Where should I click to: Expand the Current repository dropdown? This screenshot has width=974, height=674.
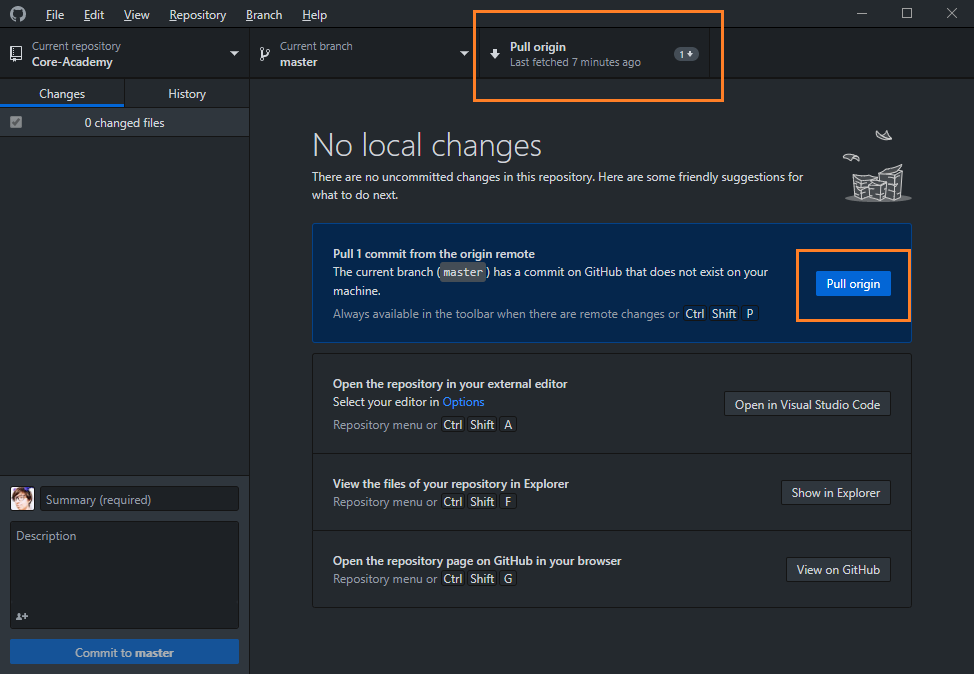[x=234, y=54]
